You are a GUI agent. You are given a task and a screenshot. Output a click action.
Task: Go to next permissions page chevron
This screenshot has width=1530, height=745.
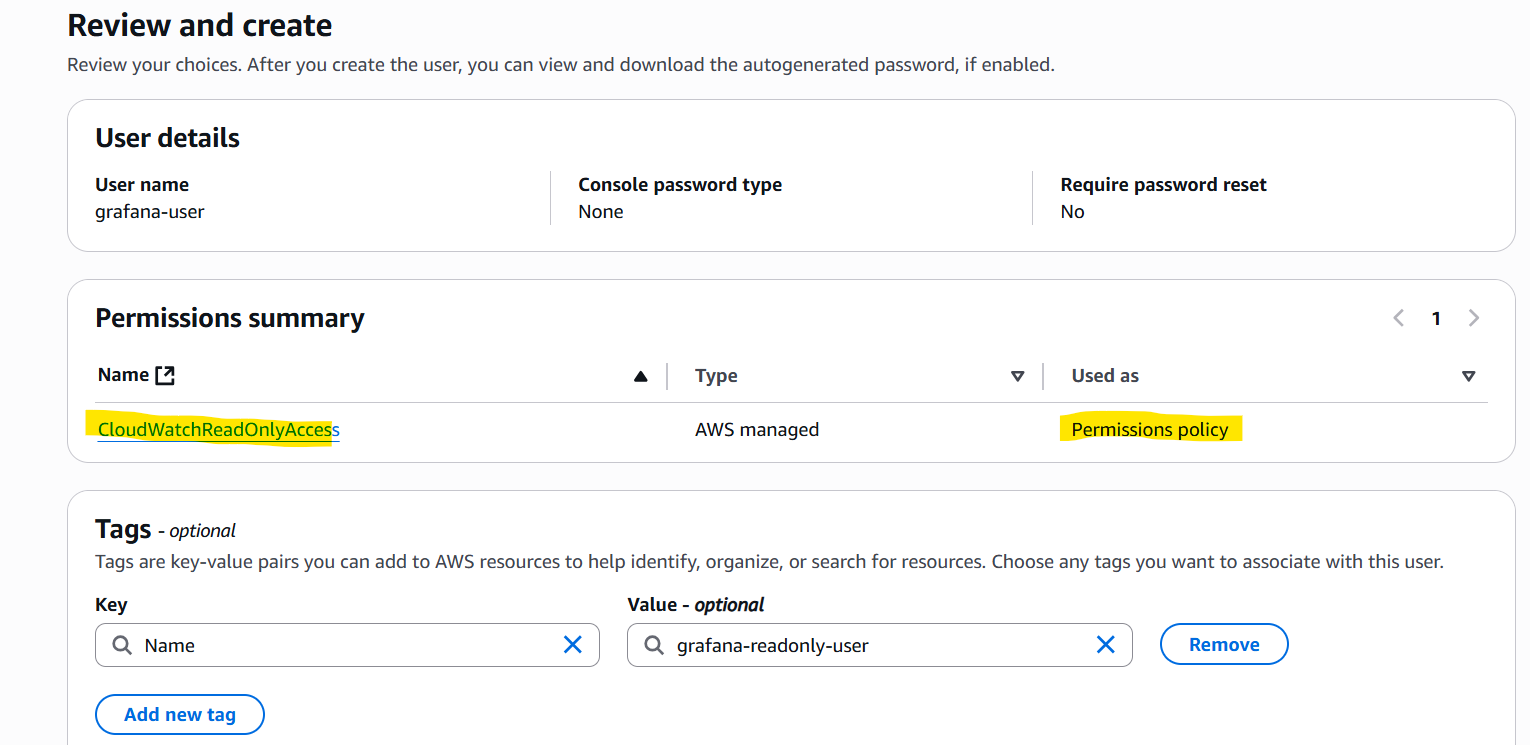click(x=1473, y=318)
